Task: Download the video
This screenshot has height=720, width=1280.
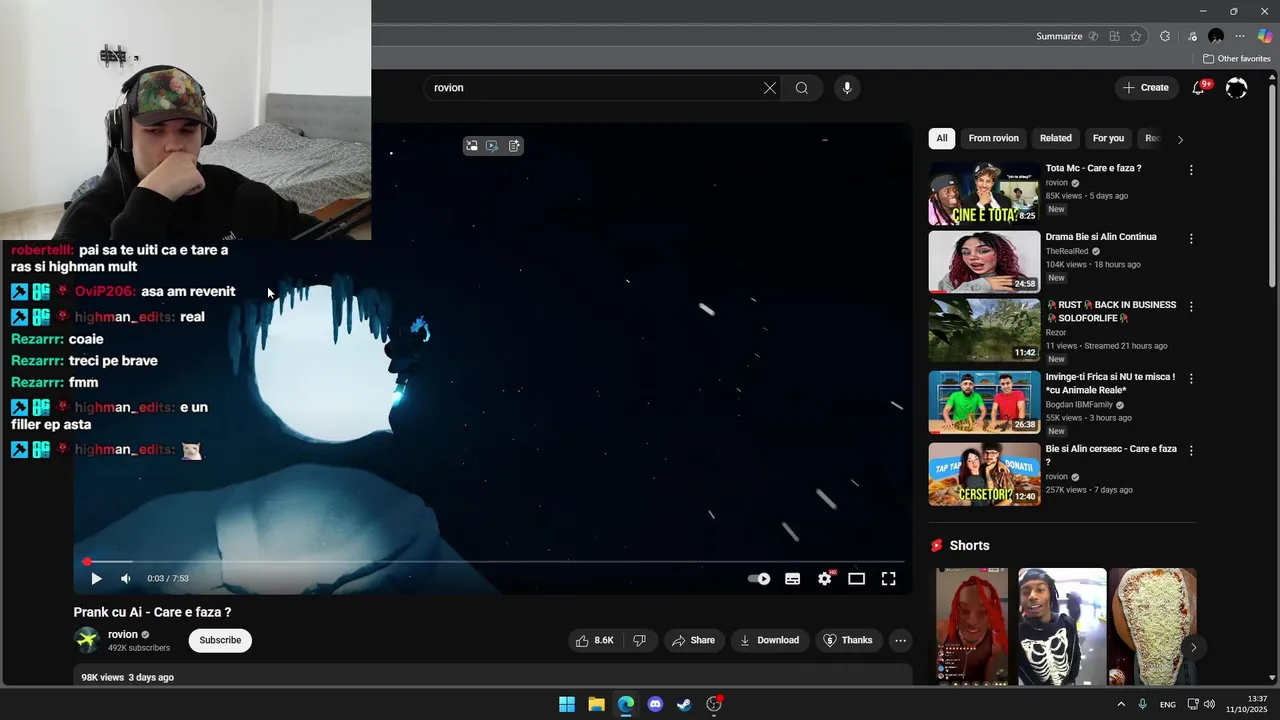Action: 769,640
